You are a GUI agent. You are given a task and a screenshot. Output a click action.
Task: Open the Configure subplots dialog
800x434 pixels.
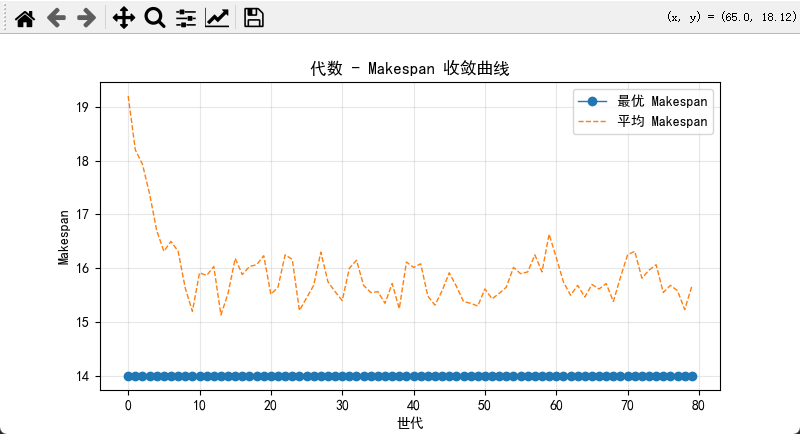click(185, 17)
